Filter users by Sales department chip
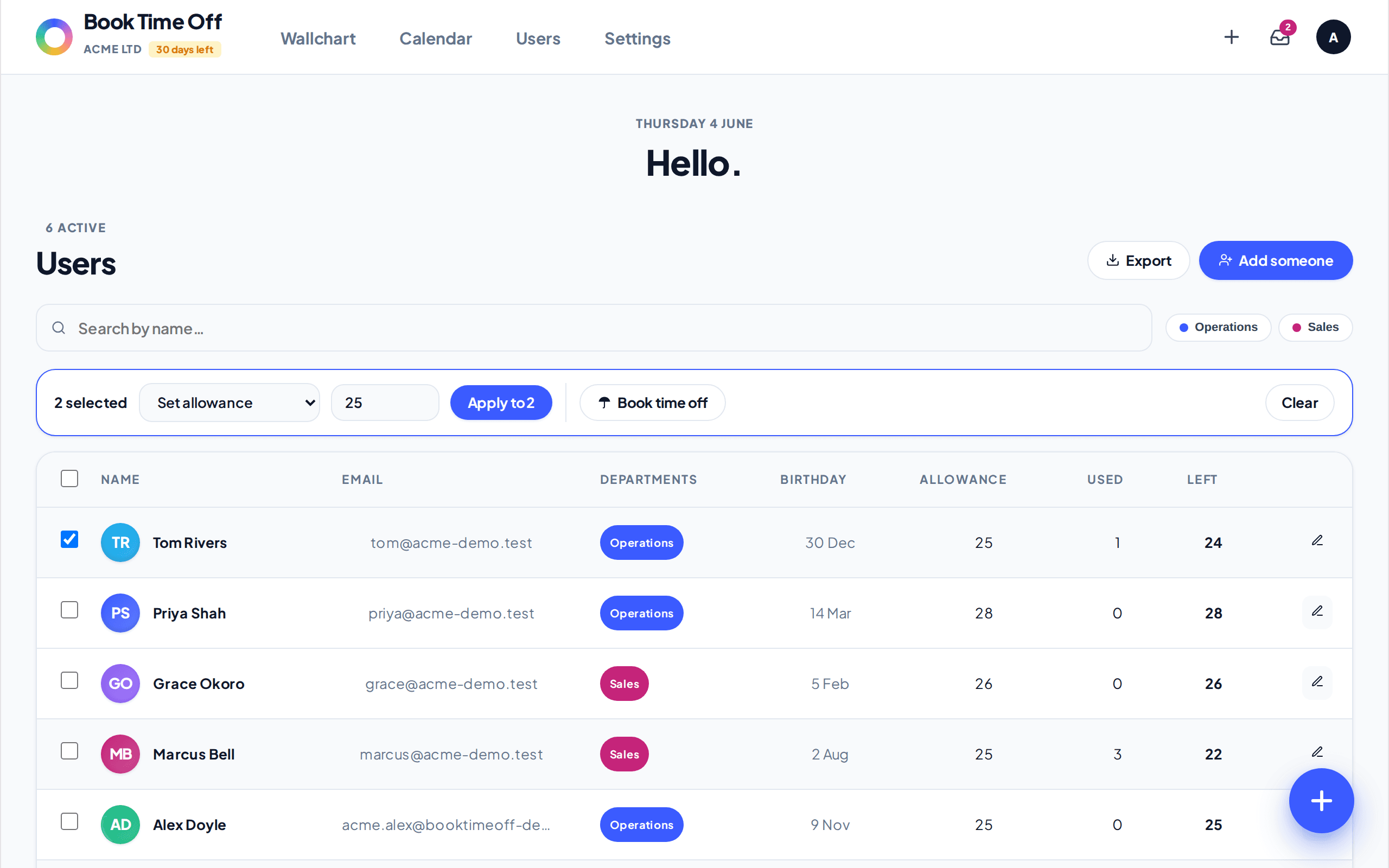 pyautogui.click(x=1315, y=327)
